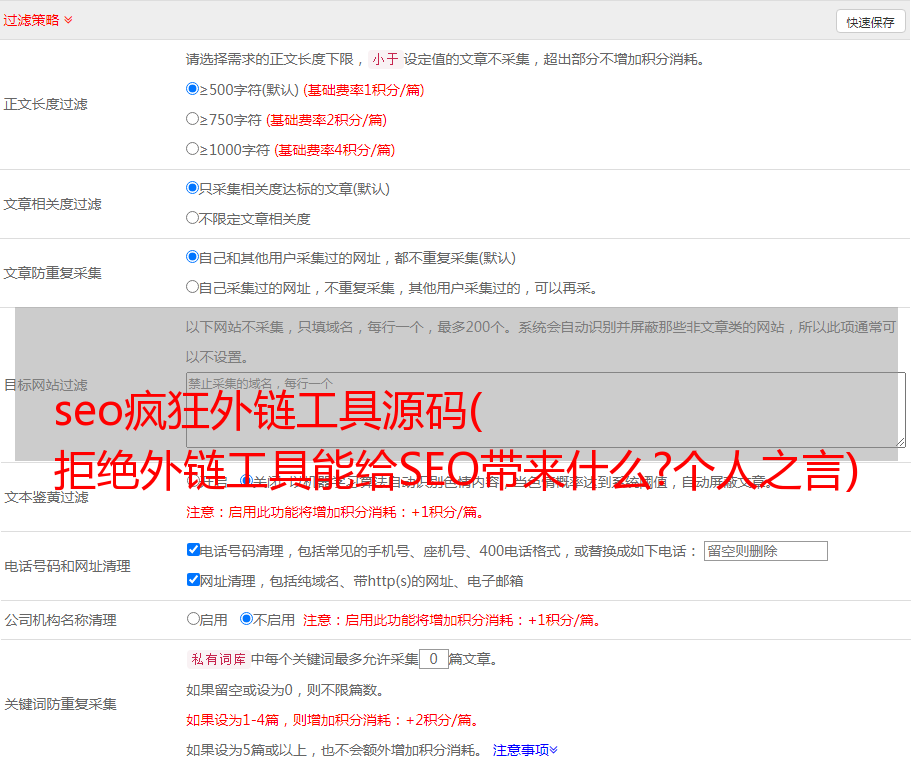Click the 正文长度过滤 label
The image size is (912, 768).
[46, 104]
